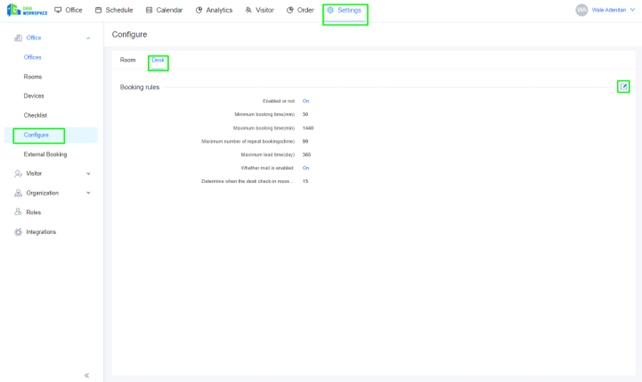Click the Configure page title

point(129,34)
